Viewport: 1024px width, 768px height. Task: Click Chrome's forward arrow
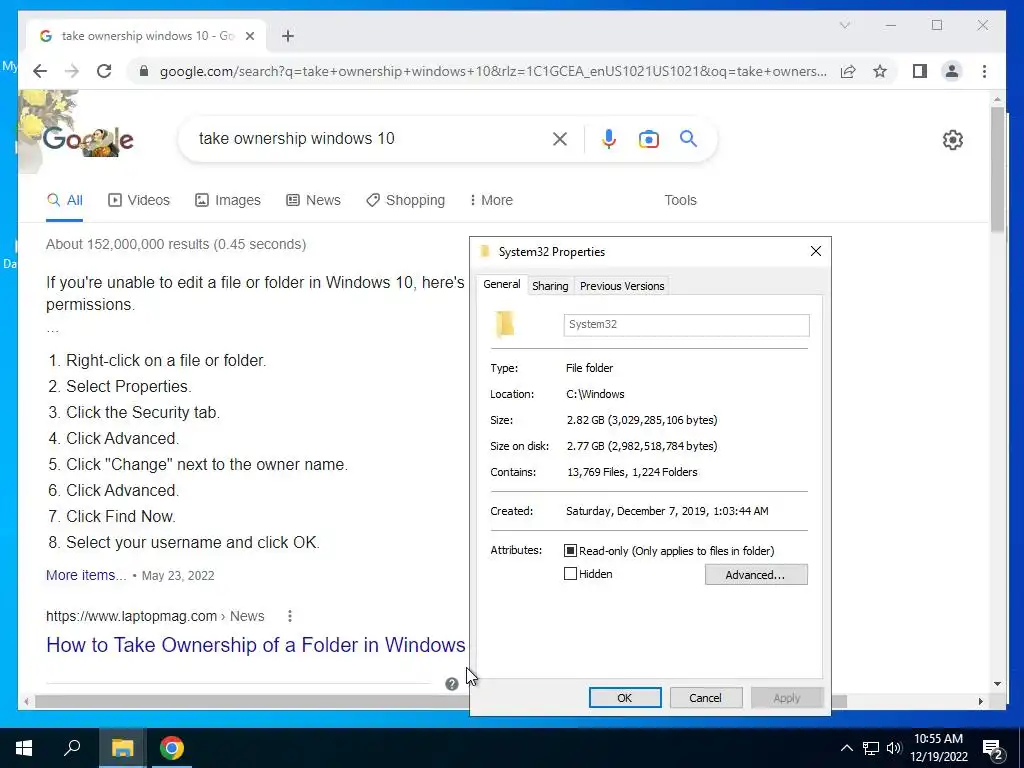(72, 71)
